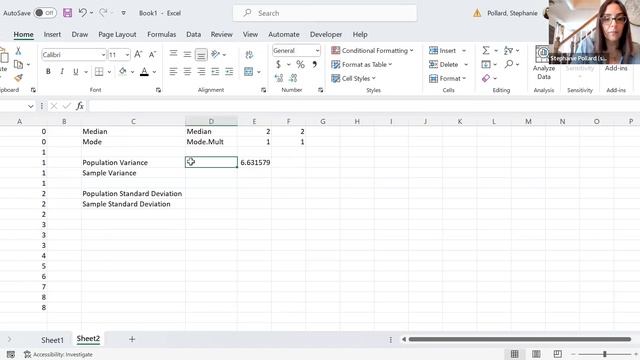The width and height of the screenshot is (640, 360).
Task: Open the font name Calibri dropdown
Action: 103,55
